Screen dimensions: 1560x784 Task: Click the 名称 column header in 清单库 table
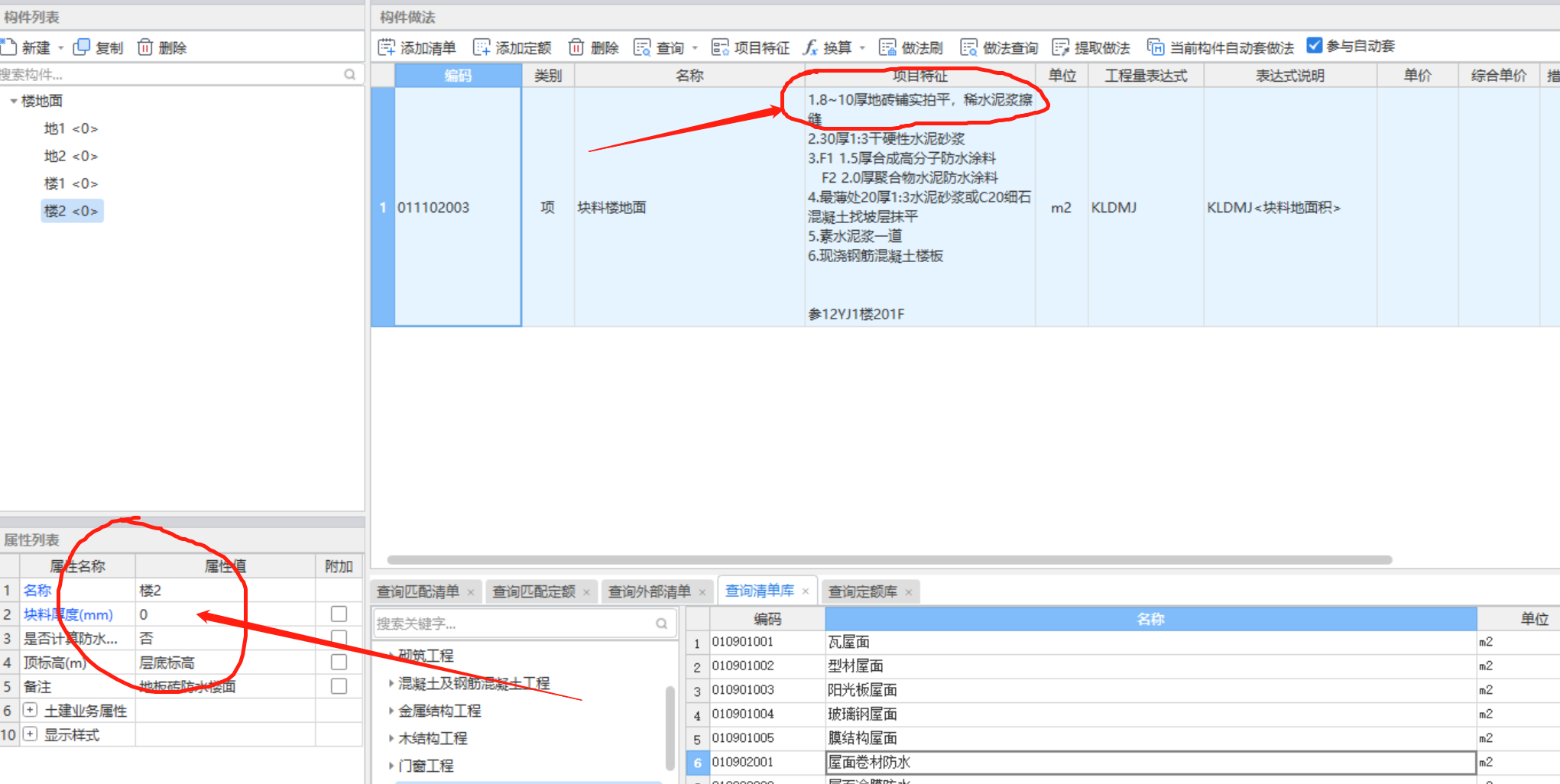pyautogui.click(x=1150, y=619)
